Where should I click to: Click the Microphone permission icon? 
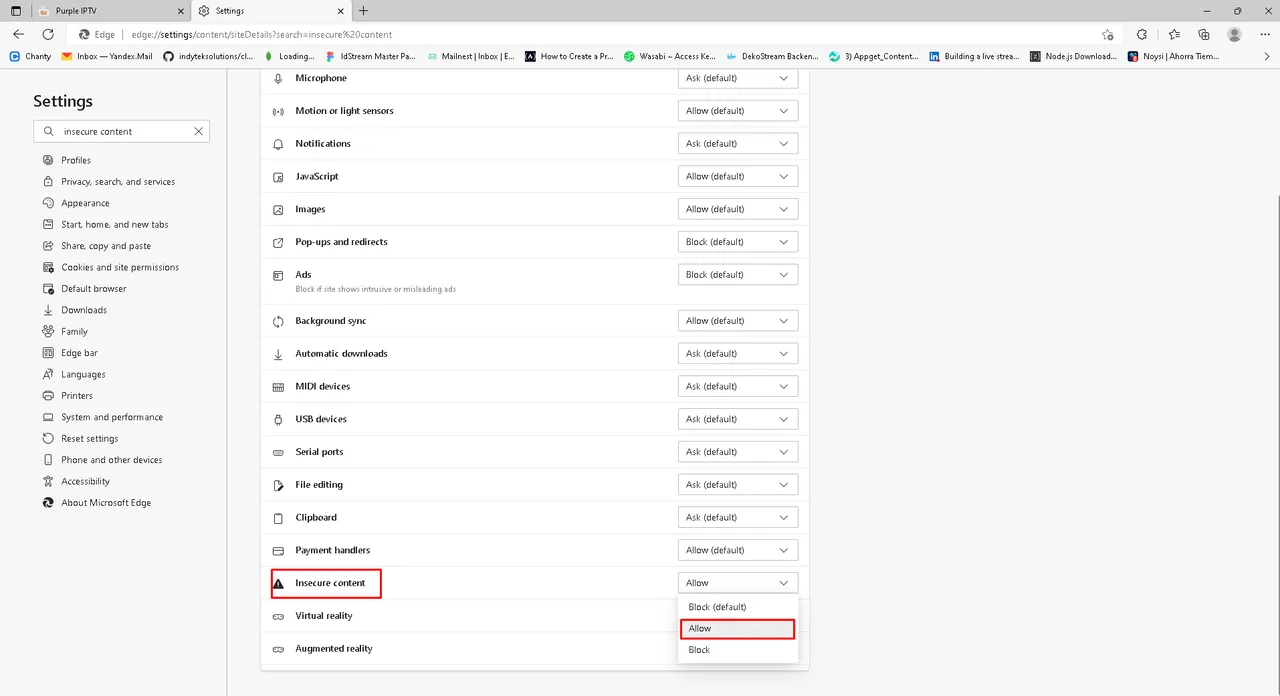click(278, 78)
